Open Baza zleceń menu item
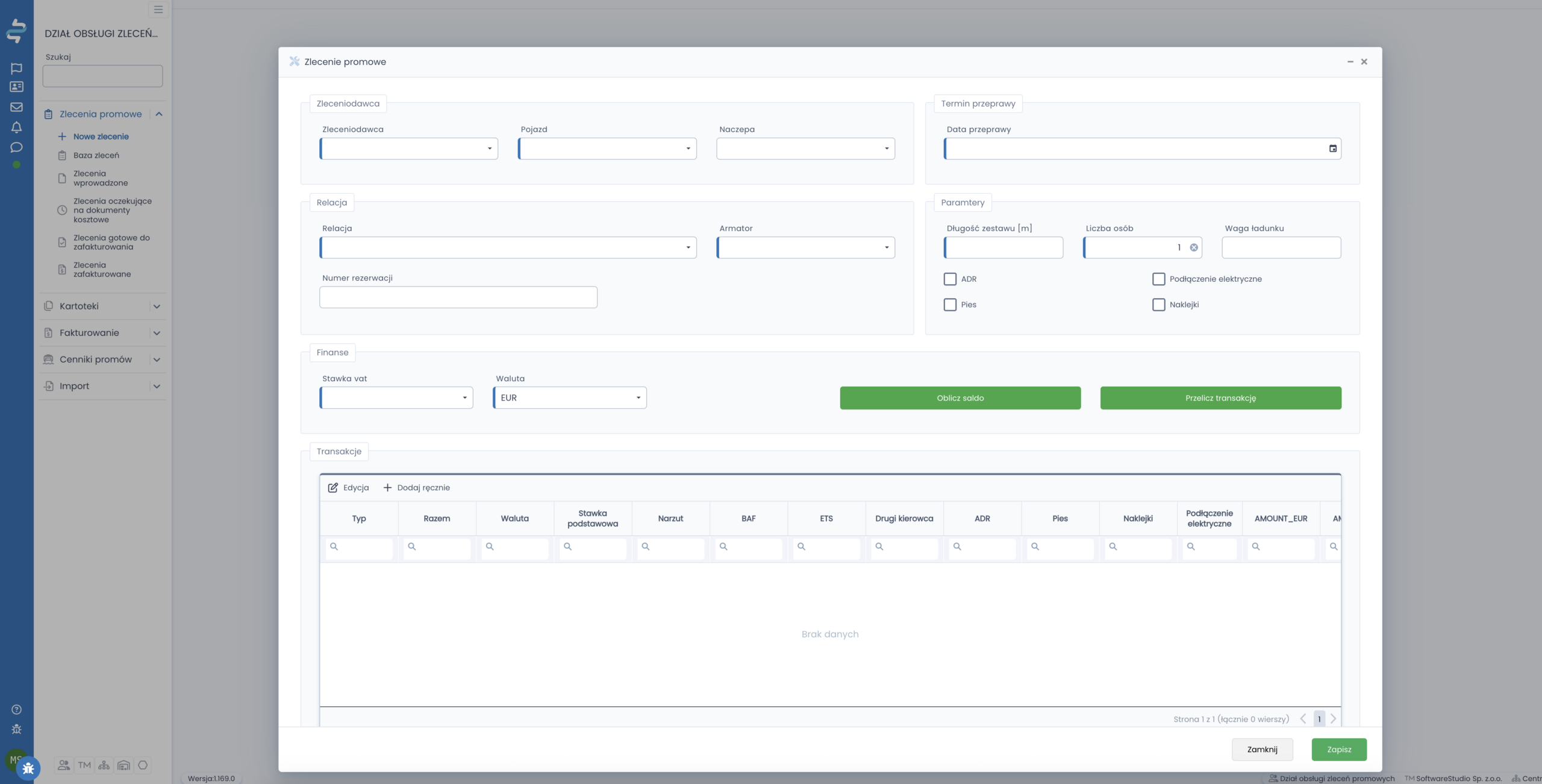 point(96,155)
